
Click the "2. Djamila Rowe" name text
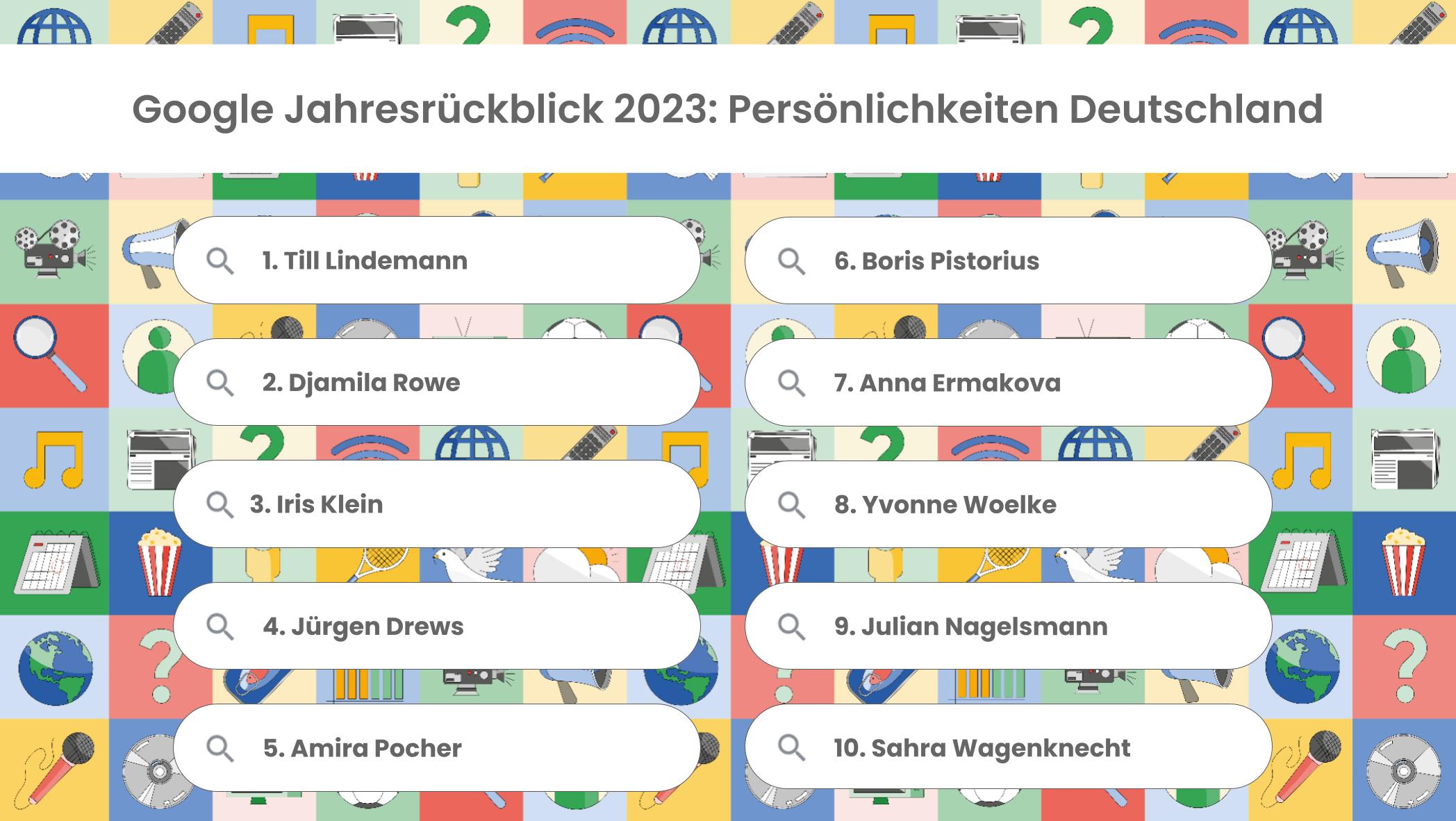[361, 383]
